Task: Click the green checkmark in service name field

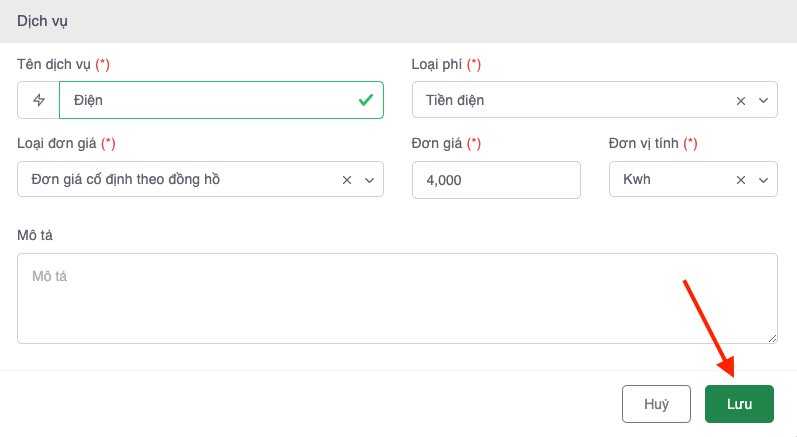Action: point(366,100)
